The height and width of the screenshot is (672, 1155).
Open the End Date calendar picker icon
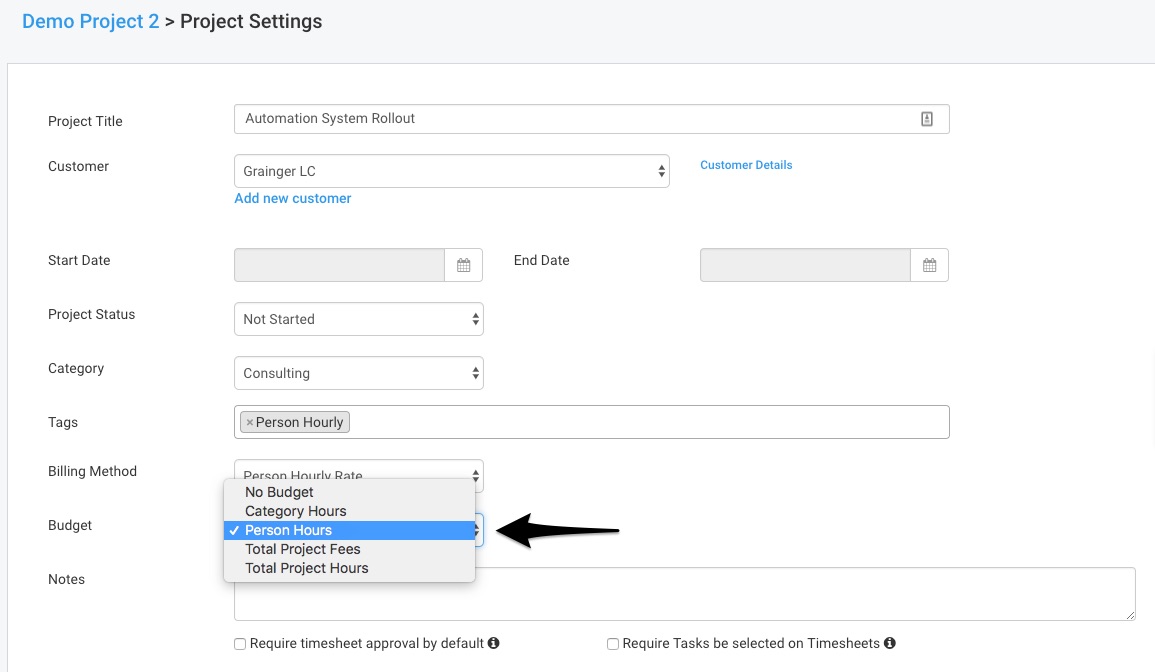point(929,265)
